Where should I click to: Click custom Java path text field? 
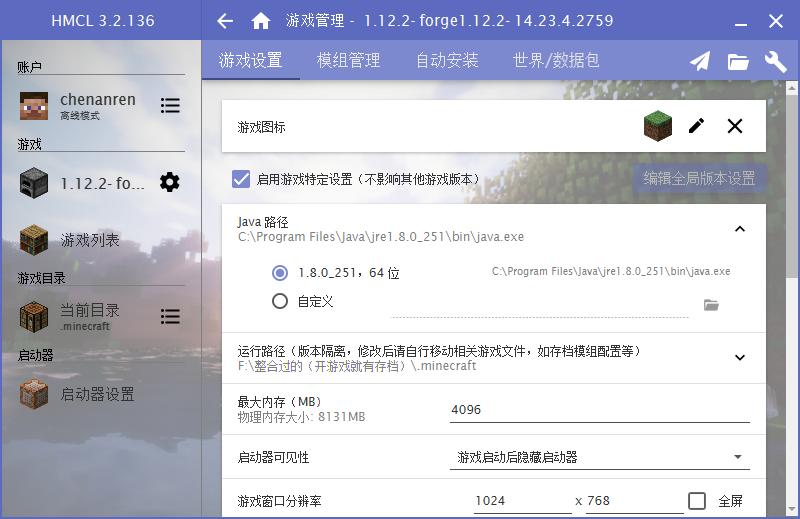(x=539, y=307)
